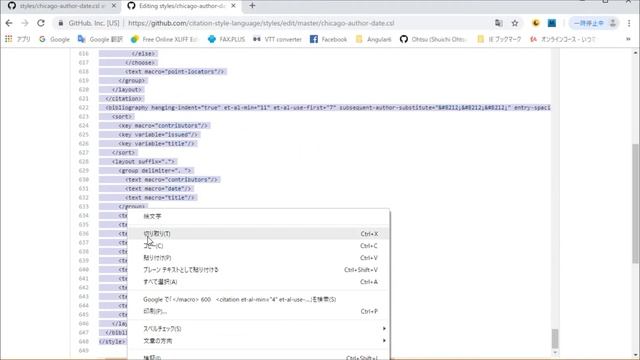Screen dimensions: 640x360
Task: Click key macro contributors line 624
Action: 164,126
